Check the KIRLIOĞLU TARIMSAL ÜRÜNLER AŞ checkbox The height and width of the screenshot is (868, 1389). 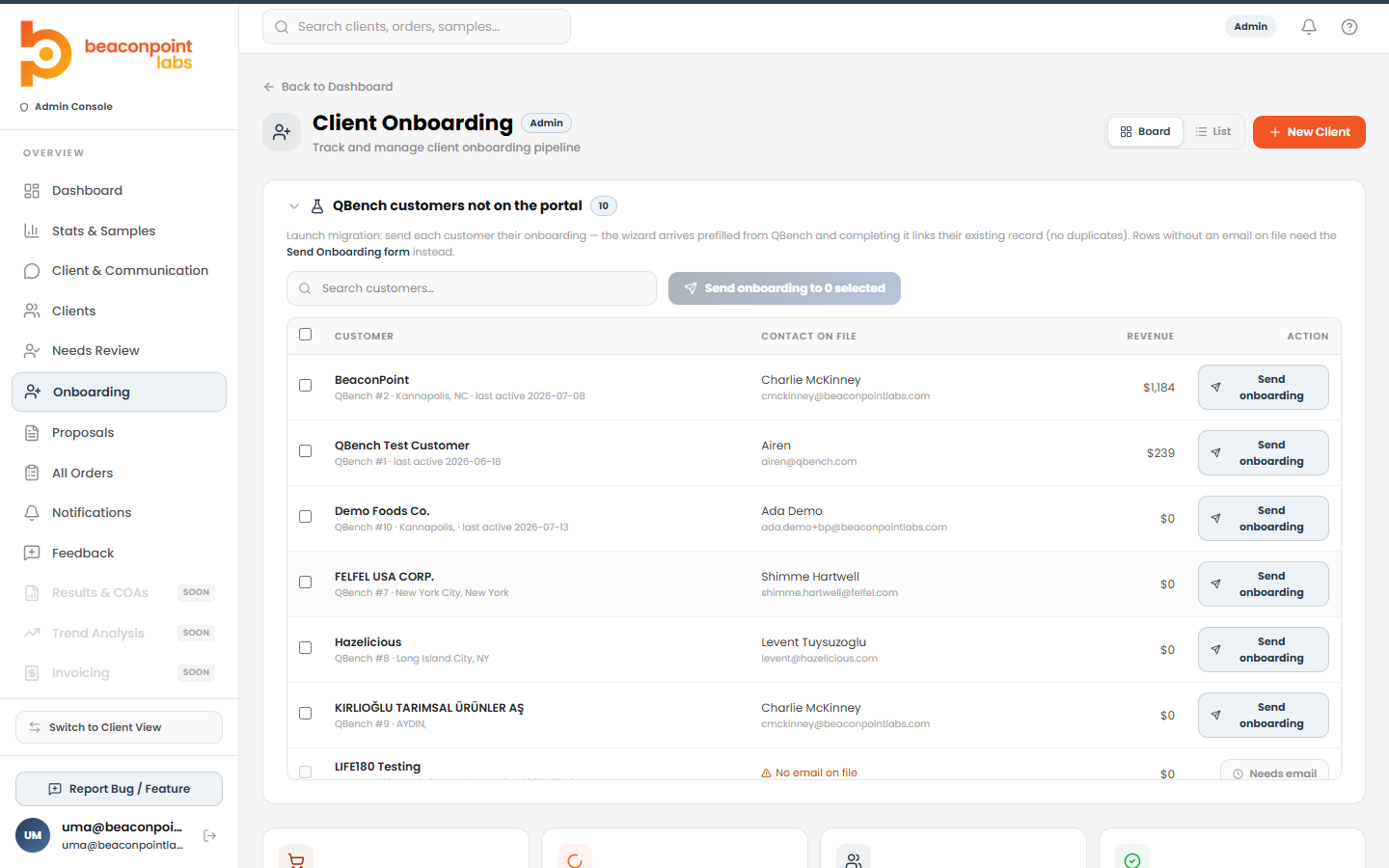coord(306,714)
